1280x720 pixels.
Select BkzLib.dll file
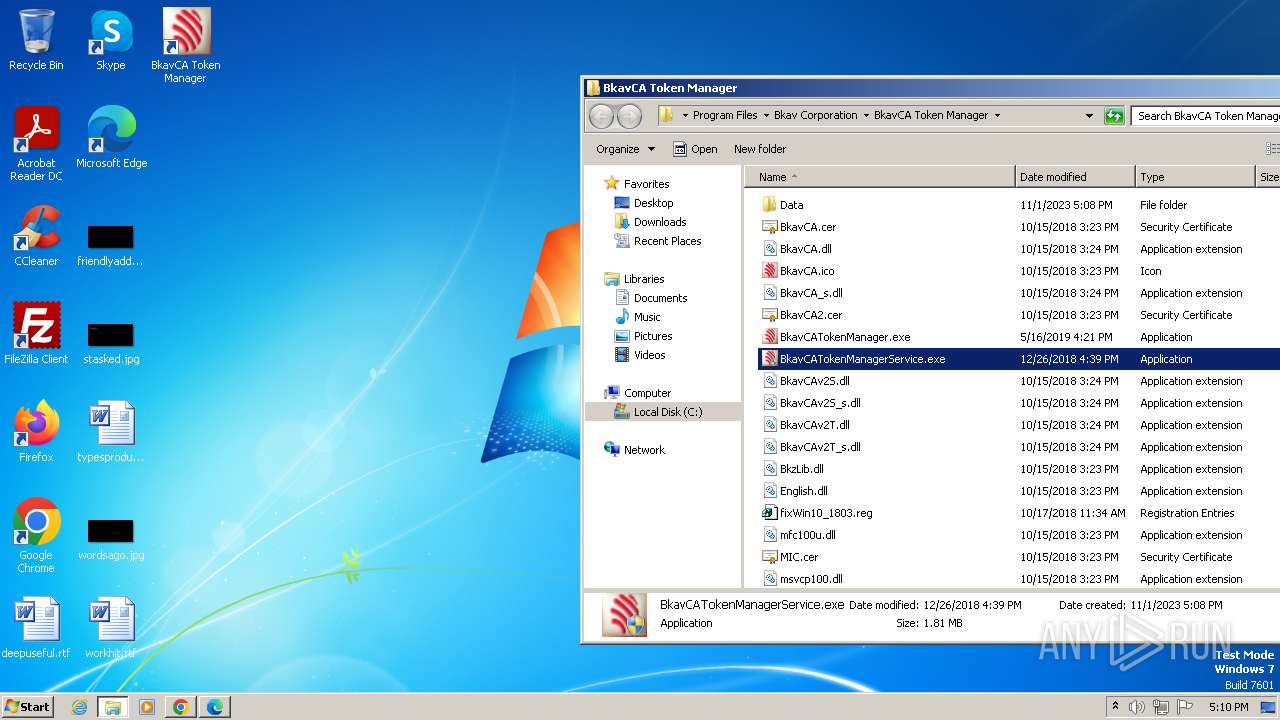pos(793,469)
